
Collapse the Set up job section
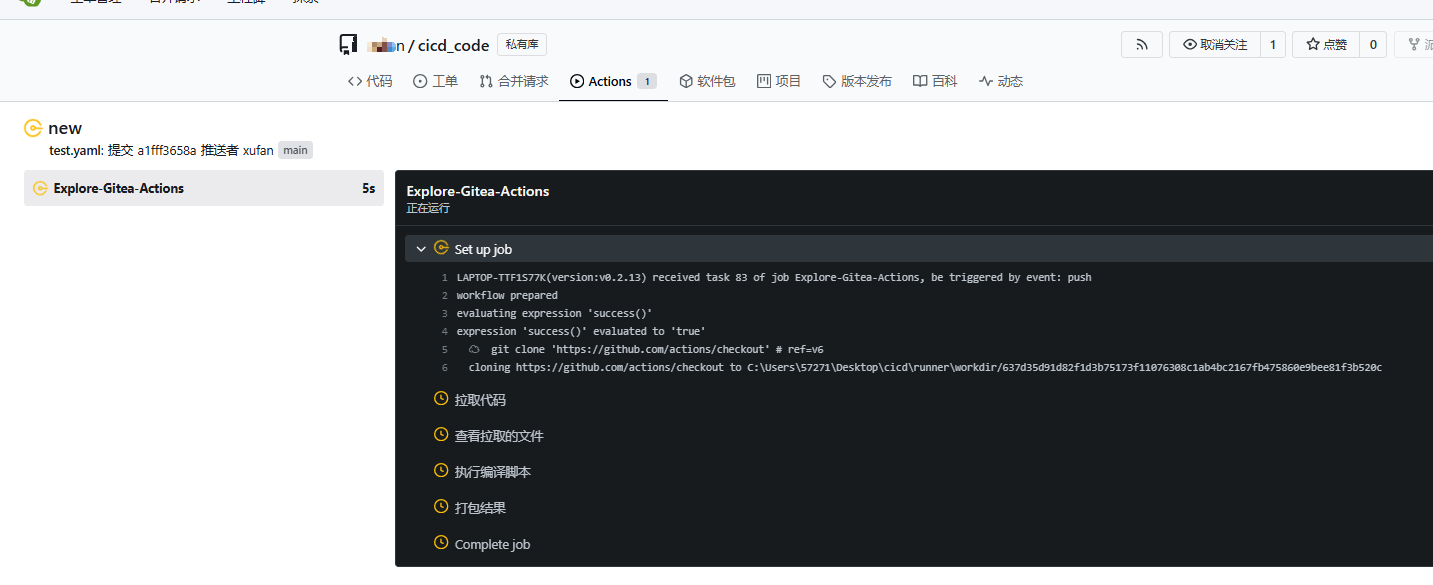[421, 248]
